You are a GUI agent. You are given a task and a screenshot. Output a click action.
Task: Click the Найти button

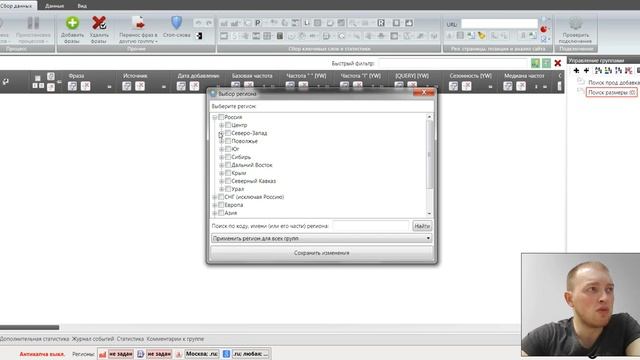pos(422,226)
